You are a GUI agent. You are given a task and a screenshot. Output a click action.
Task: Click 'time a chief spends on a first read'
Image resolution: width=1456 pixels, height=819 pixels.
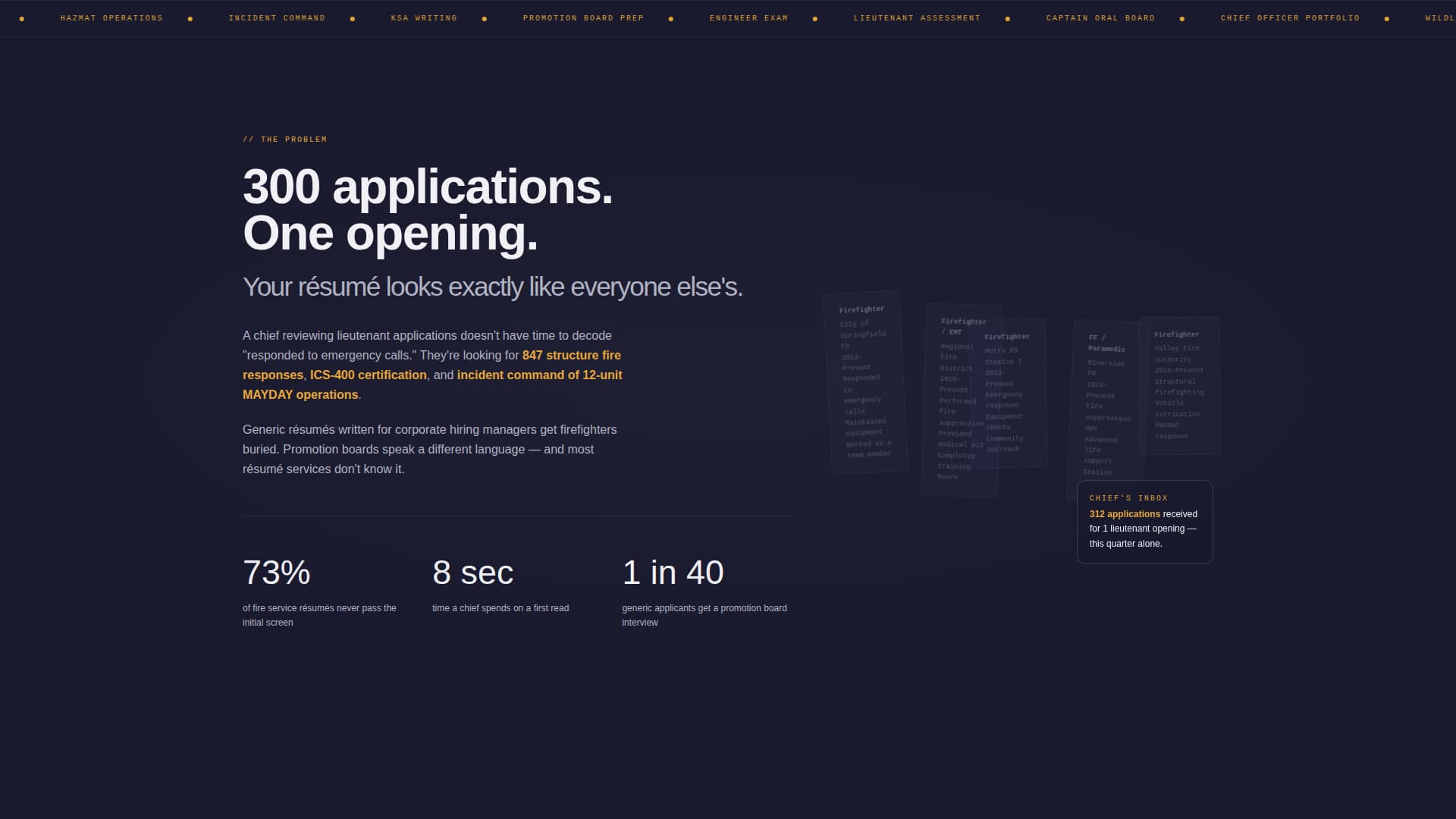click(500, 608)
